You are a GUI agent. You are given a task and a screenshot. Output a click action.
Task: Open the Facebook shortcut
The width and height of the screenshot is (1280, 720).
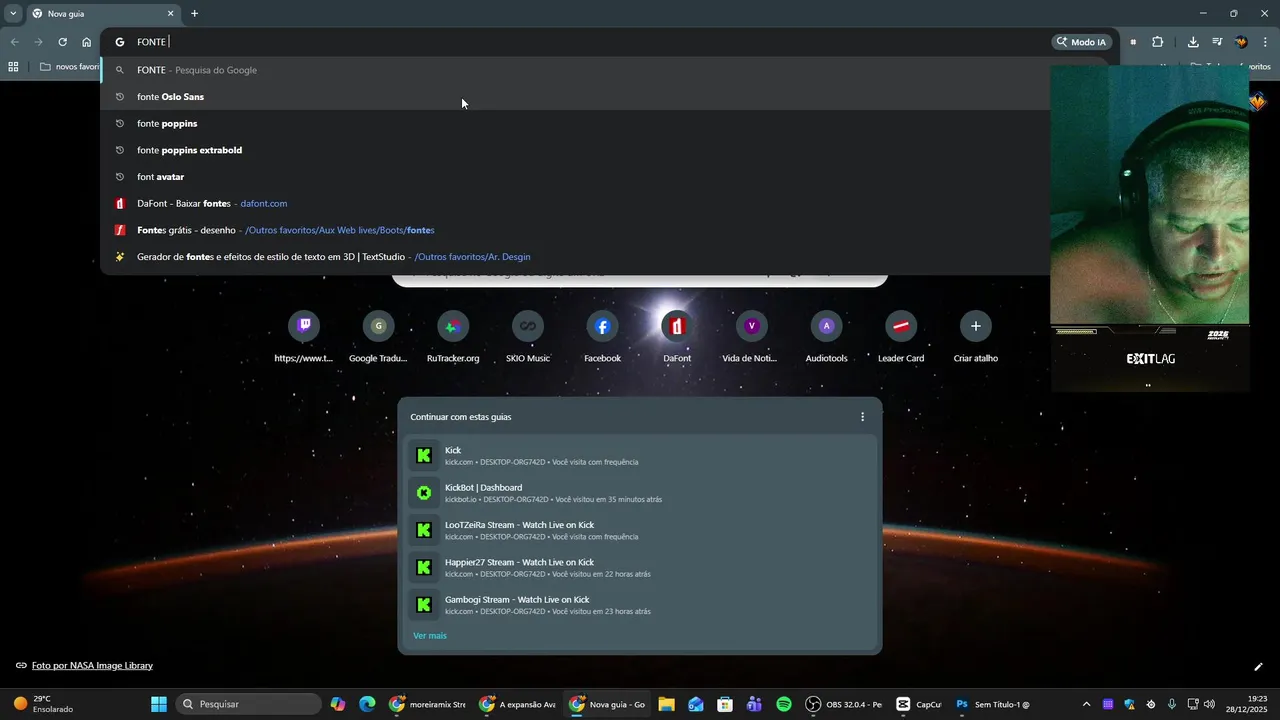[x=602, y=336]
